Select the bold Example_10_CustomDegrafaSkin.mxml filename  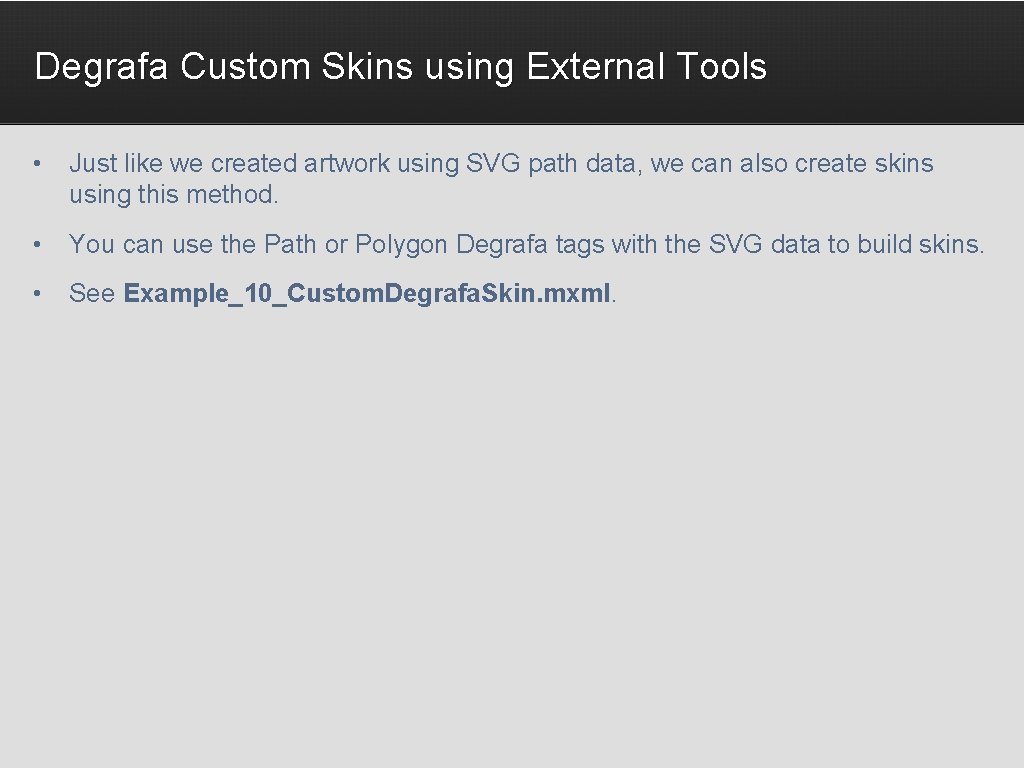point(367,293)
